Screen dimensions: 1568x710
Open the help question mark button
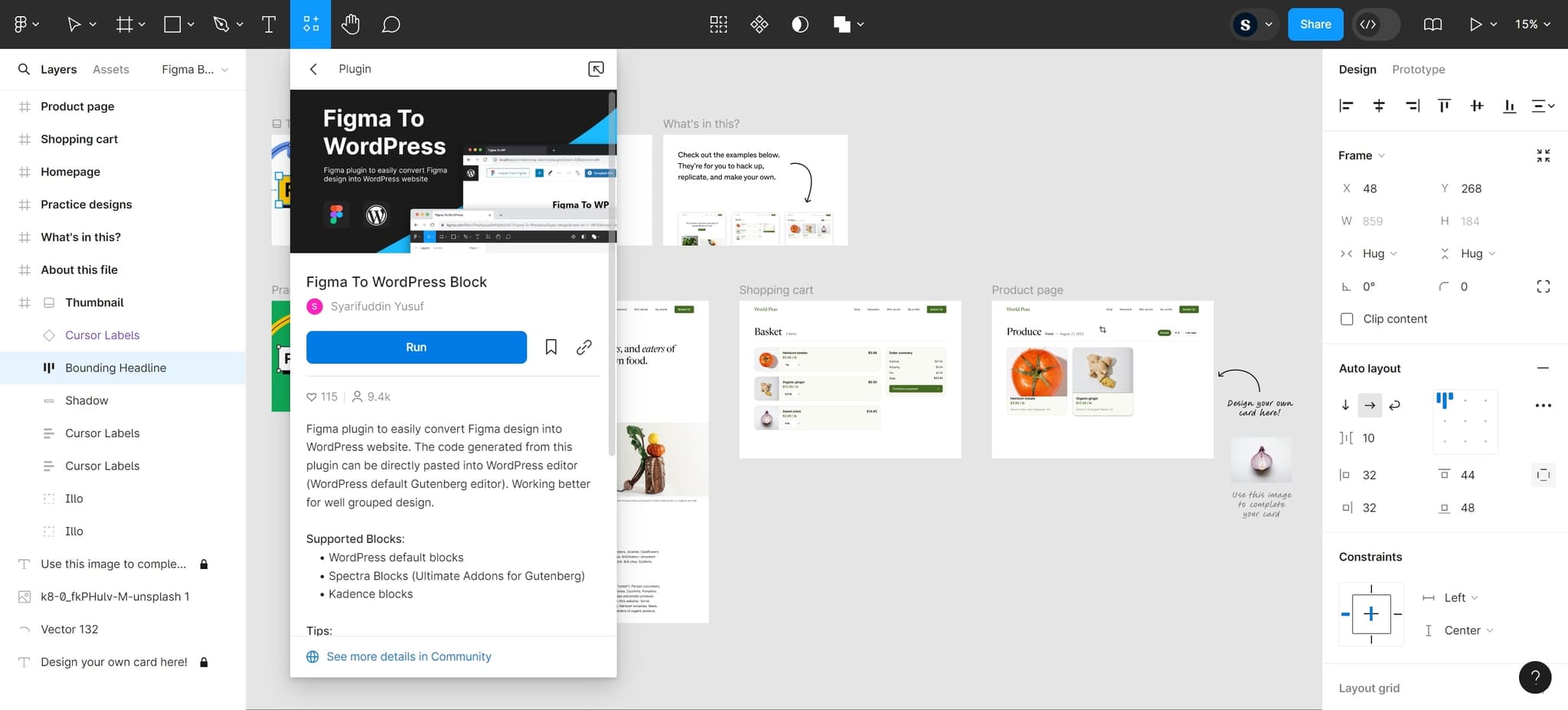coord(1534,677)
